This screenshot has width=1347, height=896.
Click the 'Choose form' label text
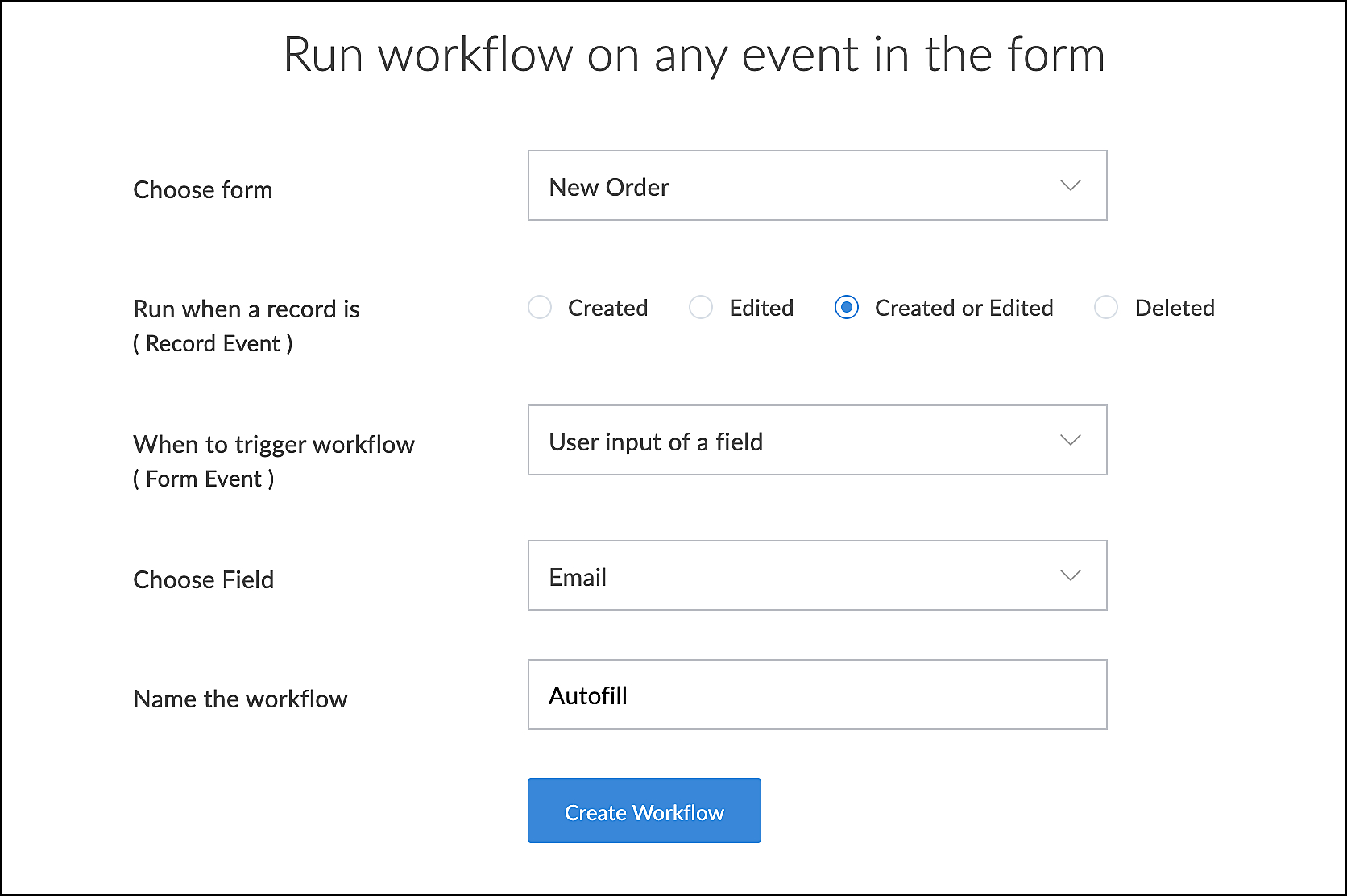click(203, 190)
